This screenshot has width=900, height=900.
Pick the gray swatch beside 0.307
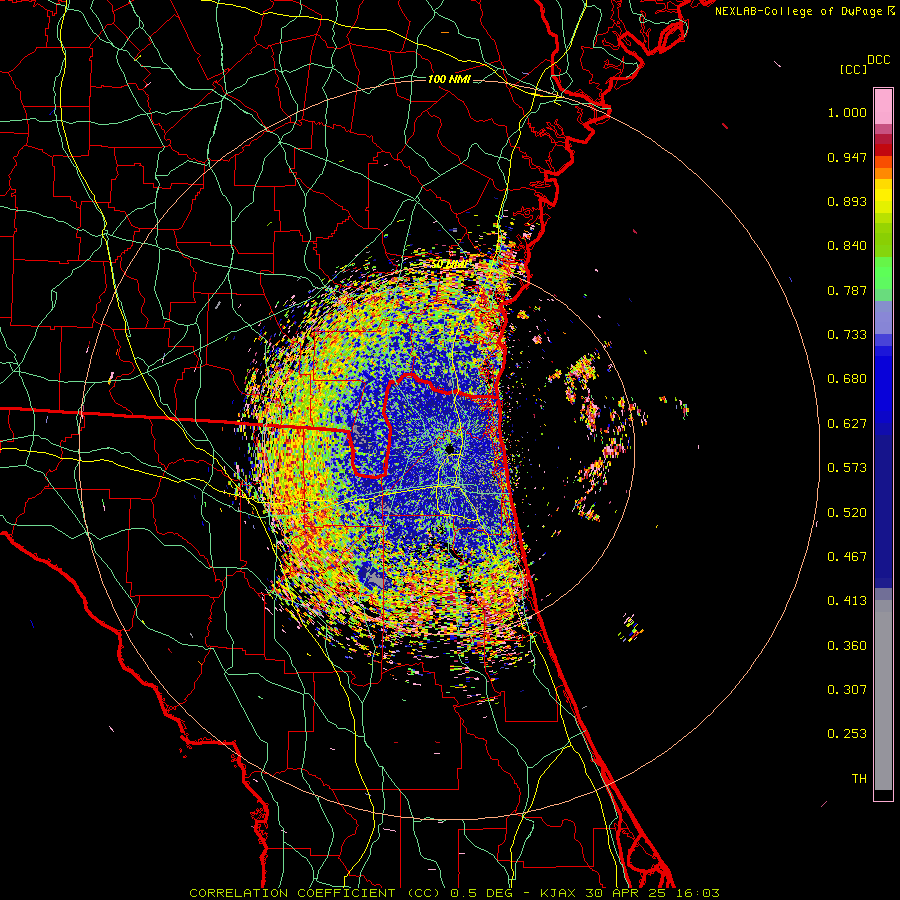tap(883, 695)
